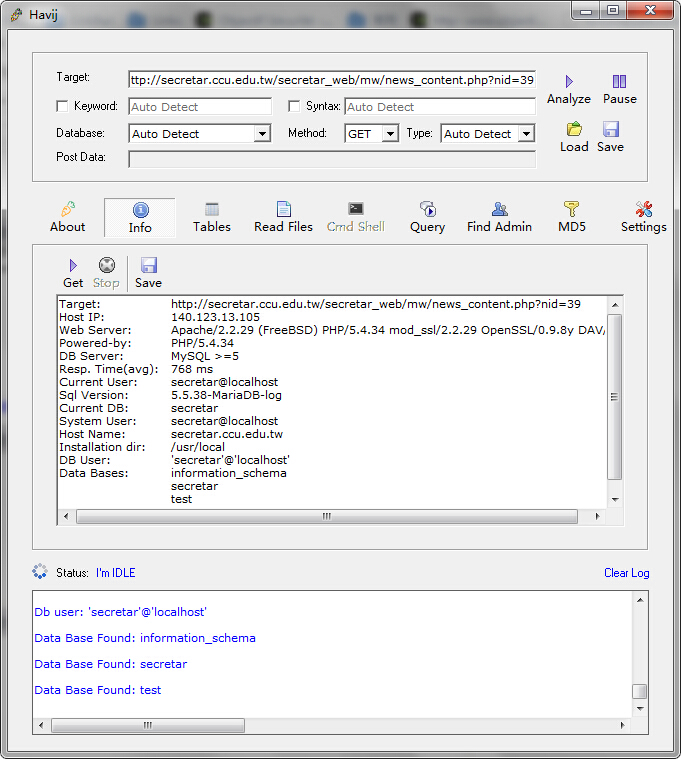Screen dimensions: 681x759
Task: Open the Read Files section
Action: click(283, 217)
